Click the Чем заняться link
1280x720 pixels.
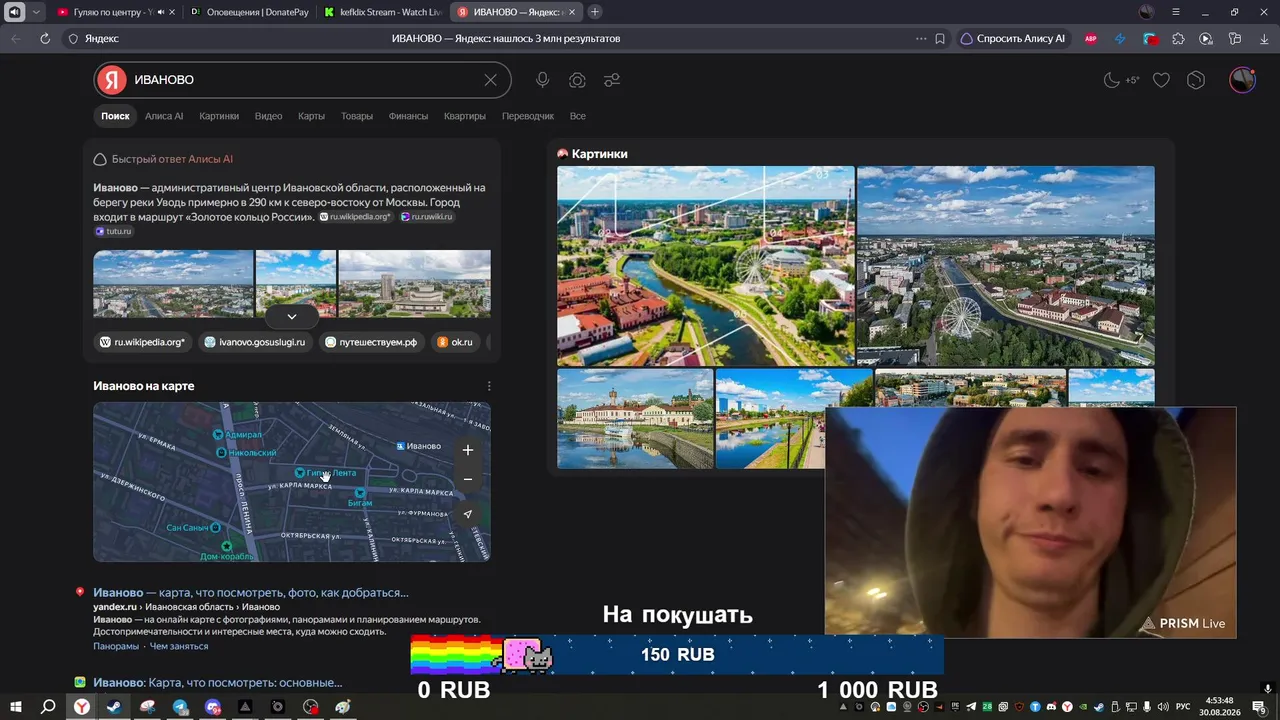(179, 646)
